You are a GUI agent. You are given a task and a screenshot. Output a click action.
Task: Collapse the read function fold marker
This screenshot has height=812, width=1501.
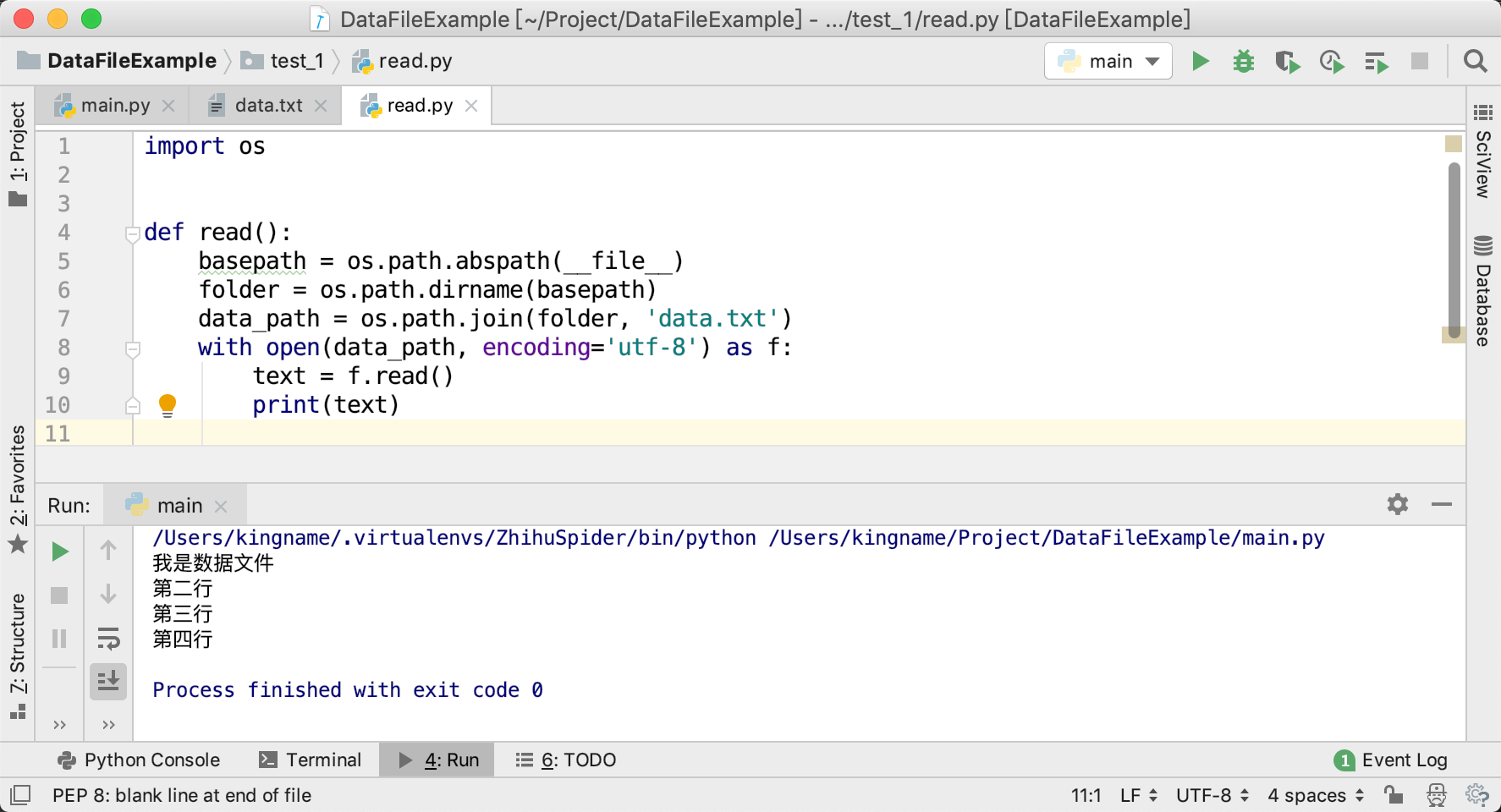132,233
